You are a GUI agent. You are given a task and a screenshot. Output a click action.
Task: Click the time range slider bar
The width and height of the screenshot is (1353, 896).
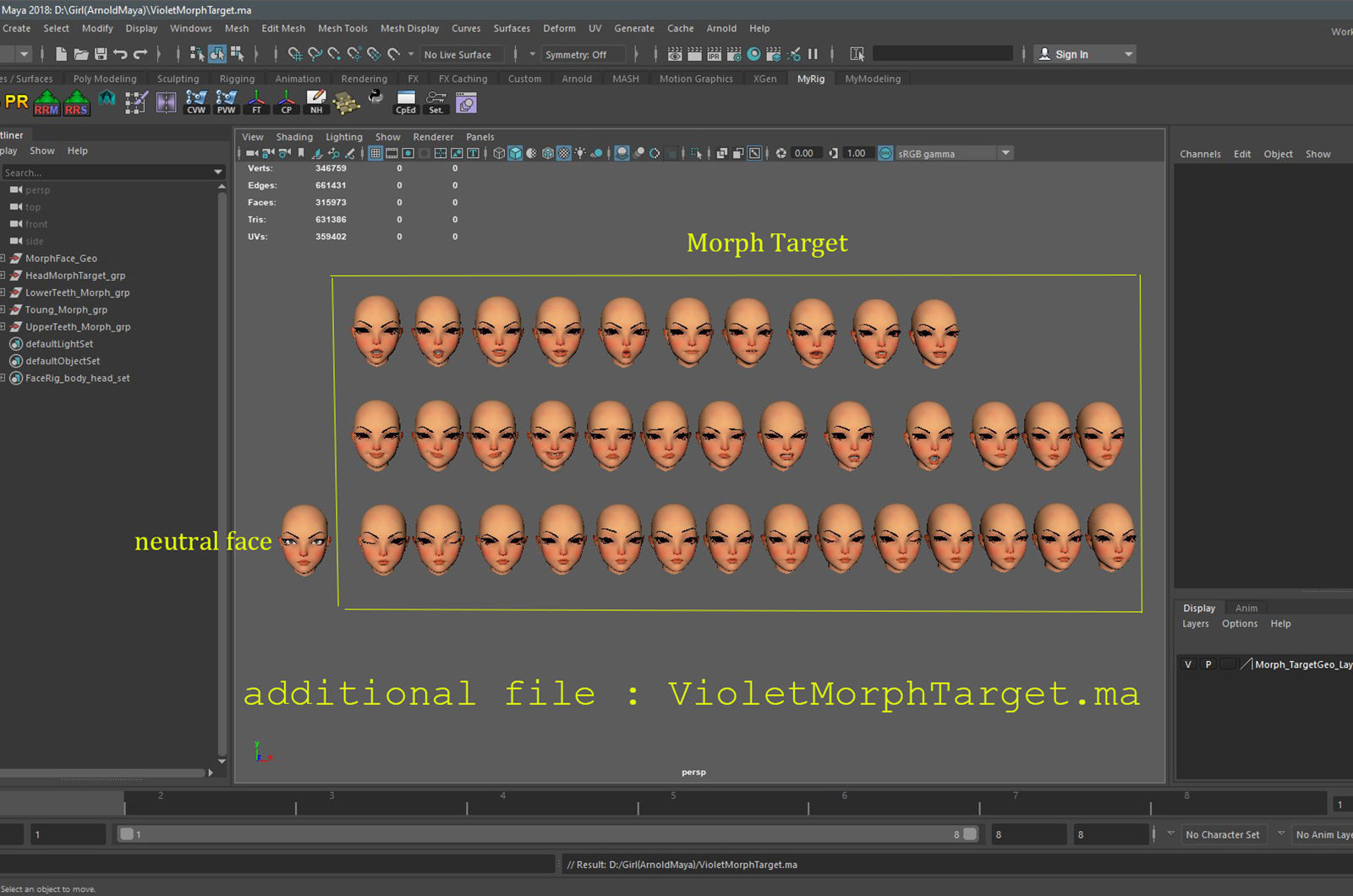point(547,834)
